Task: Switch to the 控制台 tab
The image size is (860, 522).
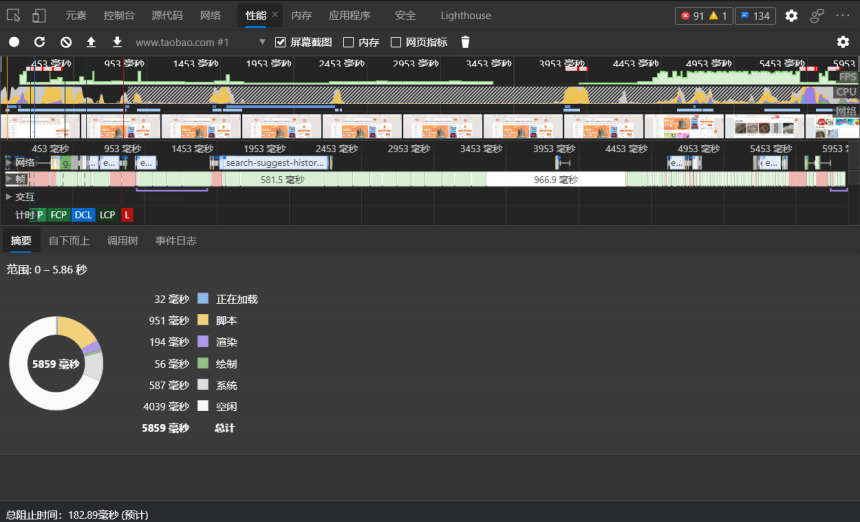Action: click(x=119, y=15)
